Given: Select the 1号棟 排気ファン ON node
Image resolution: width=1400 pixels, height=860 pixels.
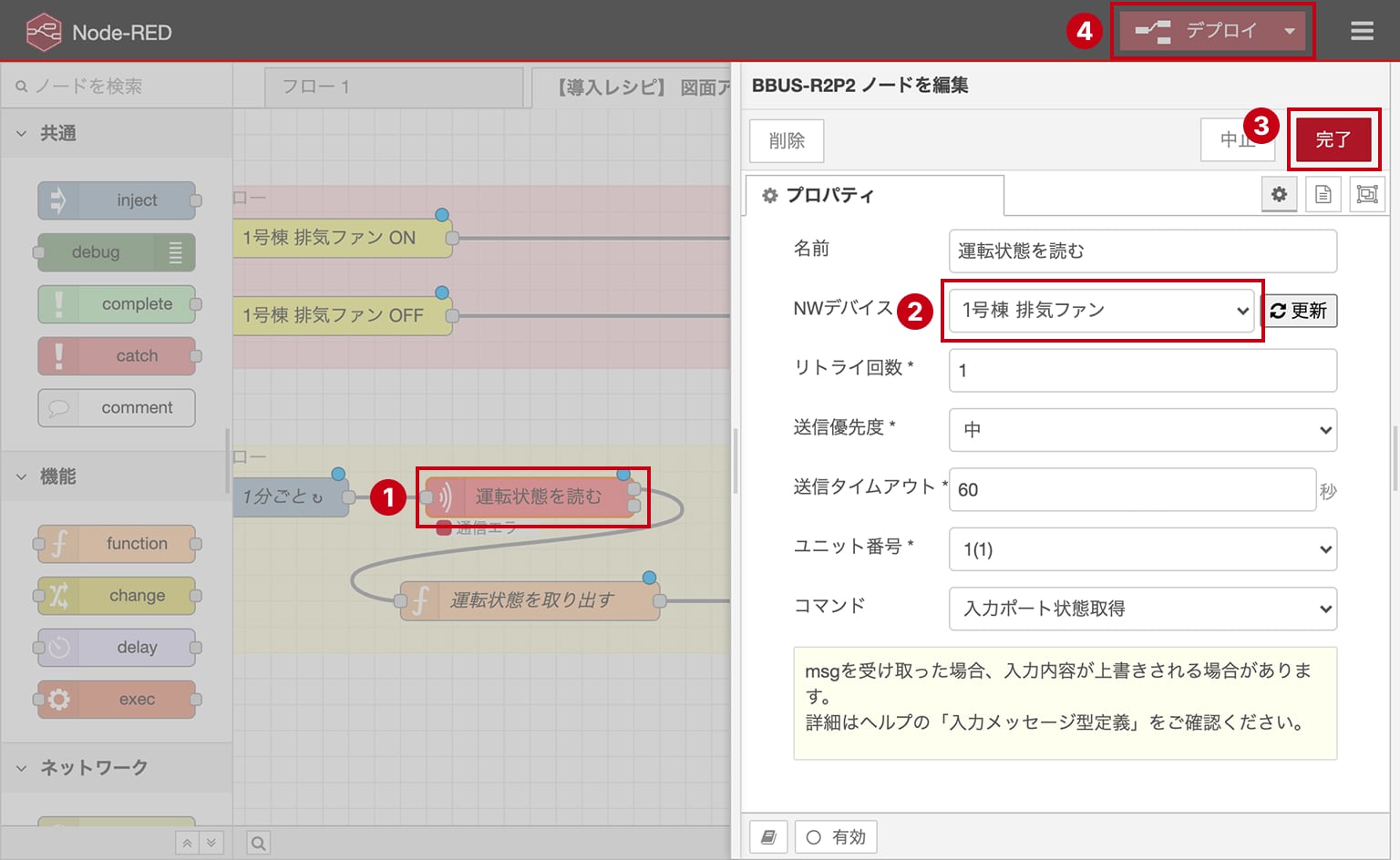Looking at the screenshot, I should click(x=342, y=238).
